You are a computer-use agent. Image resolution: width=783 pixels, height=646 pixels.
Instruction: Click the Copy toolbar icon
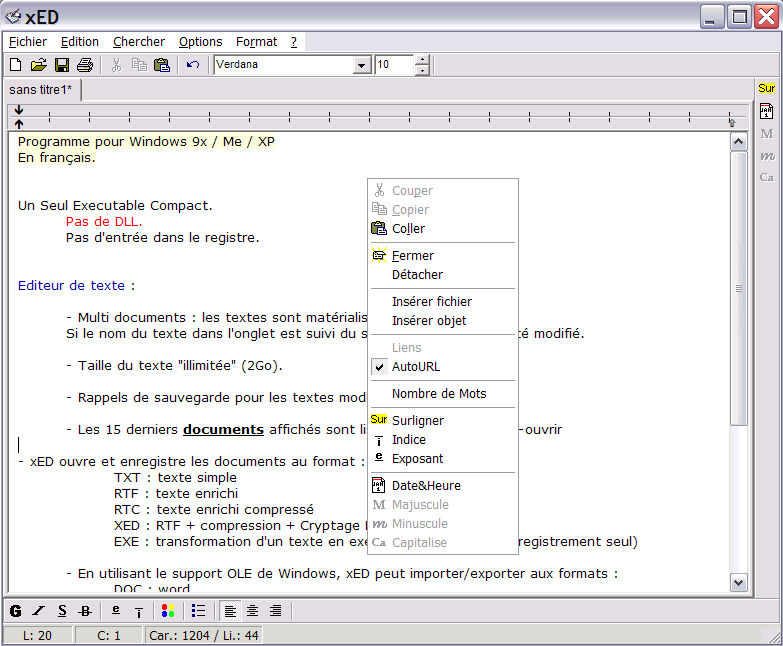[139, 65]
